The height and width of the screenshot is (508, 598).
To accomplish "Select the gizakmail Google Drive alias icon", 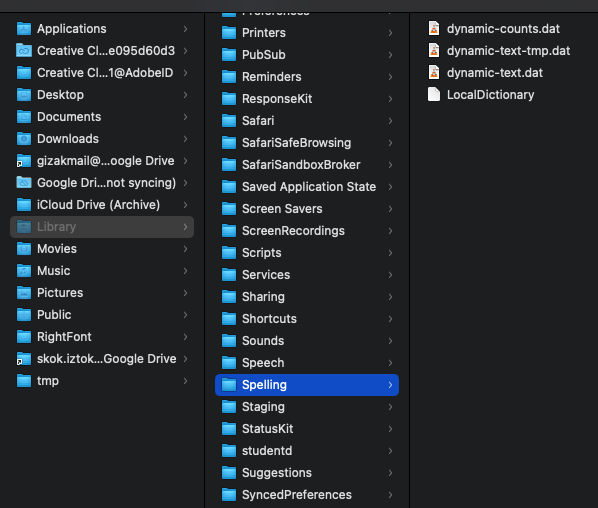I will 24,161.
